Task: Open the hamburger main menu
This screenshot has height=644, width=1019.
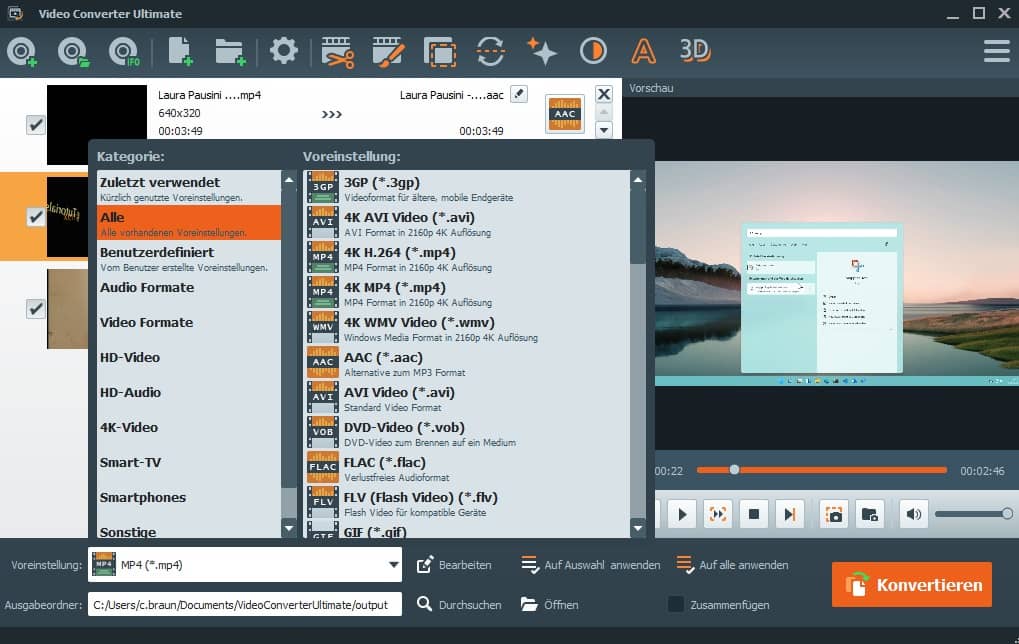Action: coord(996,51)
